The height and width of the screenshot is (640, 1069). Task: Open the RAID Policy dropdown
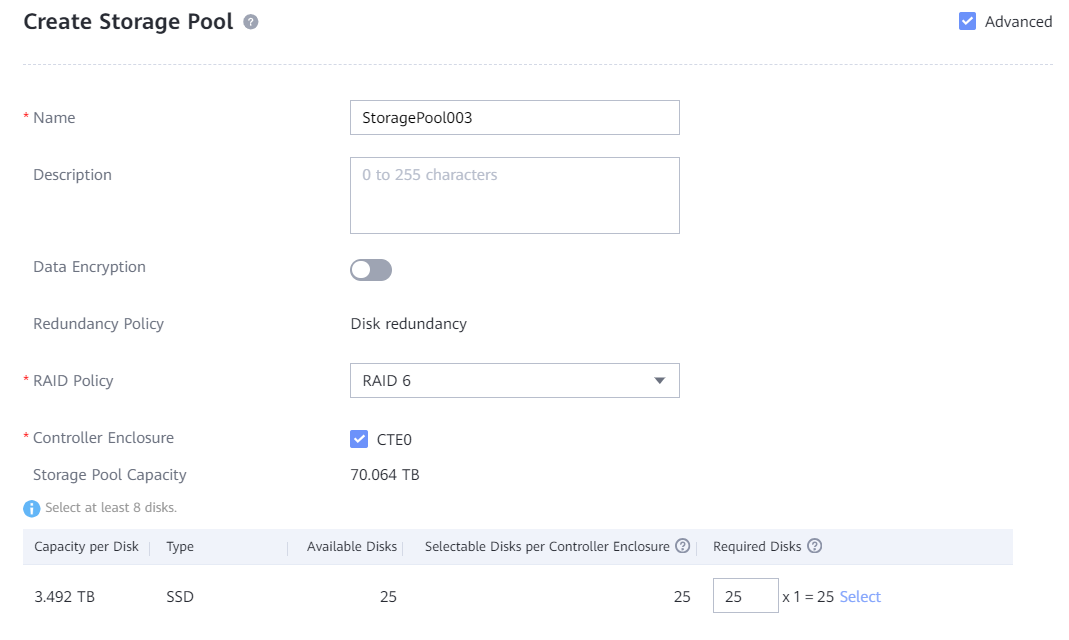click(x=514, y=380)
